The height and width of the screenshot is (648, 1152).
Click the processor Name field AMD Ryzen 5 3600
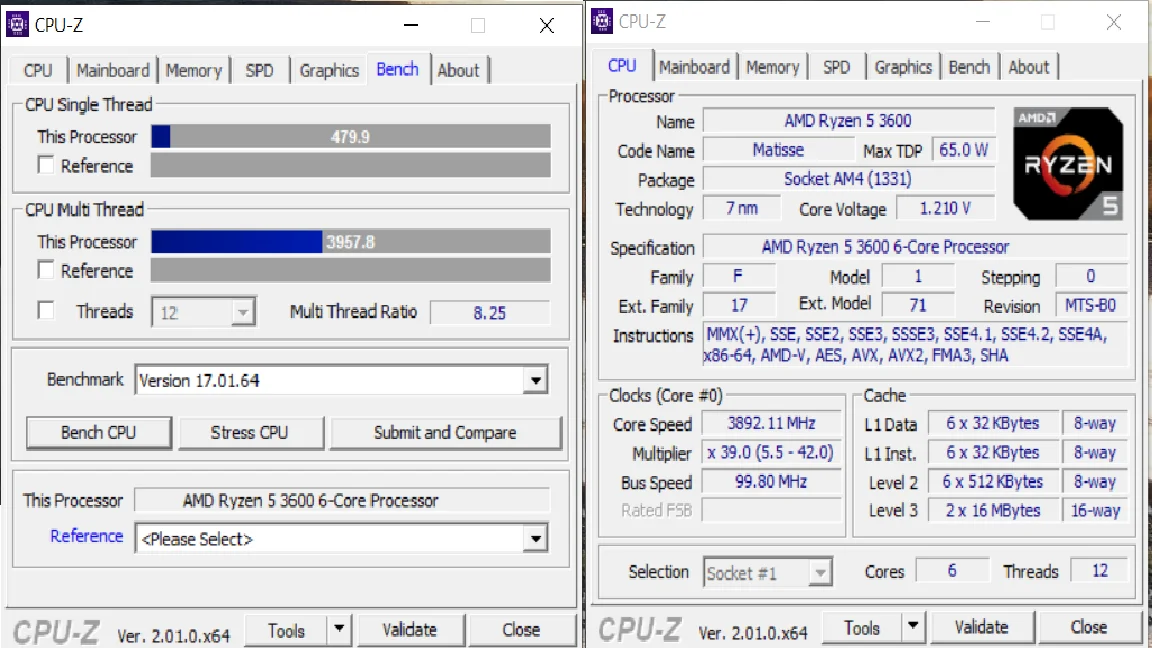point(849,120)
